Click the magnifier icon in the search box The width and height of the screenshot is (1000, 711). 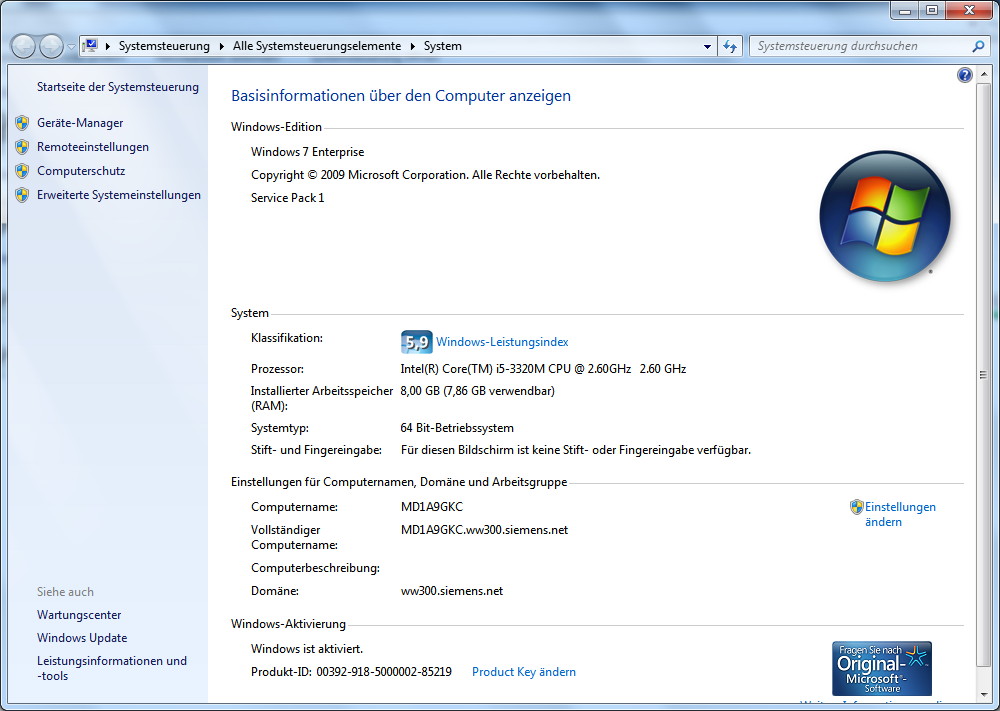978,46
